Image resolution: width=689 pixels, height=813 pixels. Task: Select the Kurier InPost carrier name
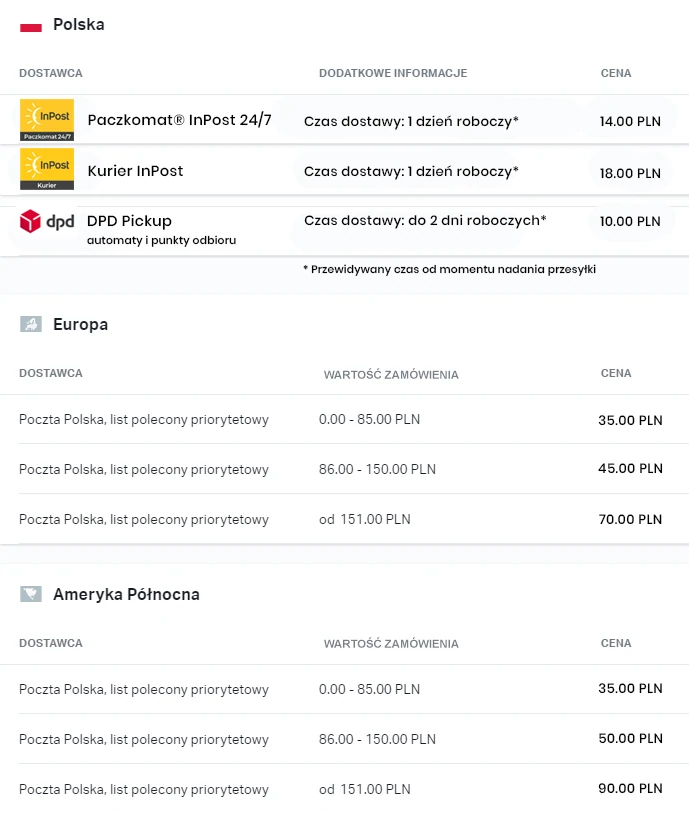(135, 171)
